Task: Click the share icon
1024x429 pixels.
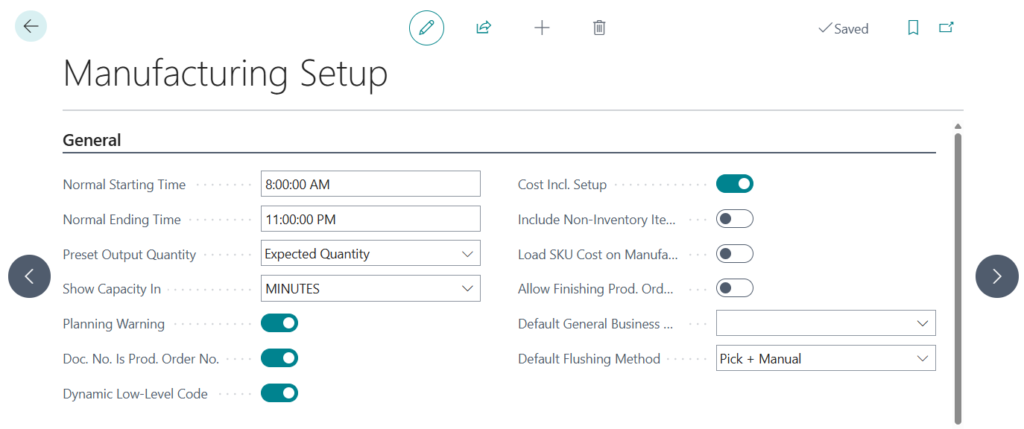Action: click(x=484, y=28)
